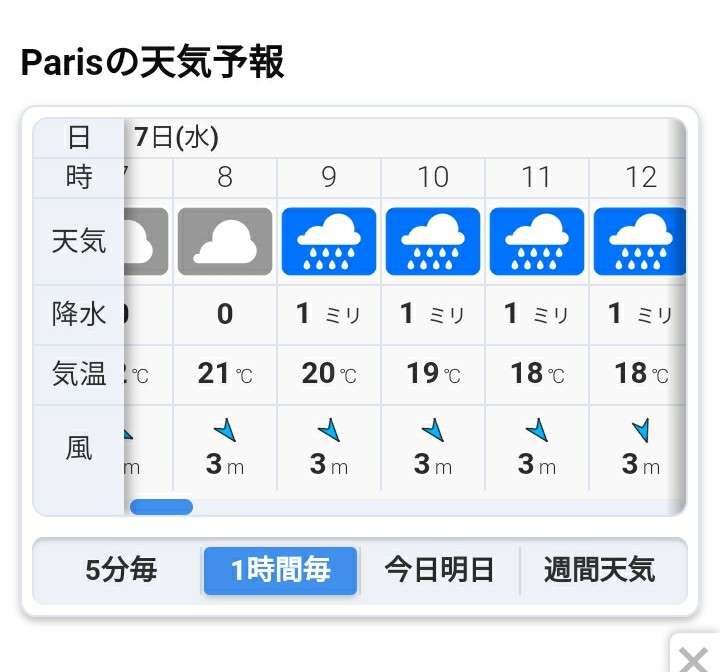The image size is (720, 672).
Task: Click the 21℃ temperature cell at 8時
Action: pyautogui.click(x=225, y=374)
